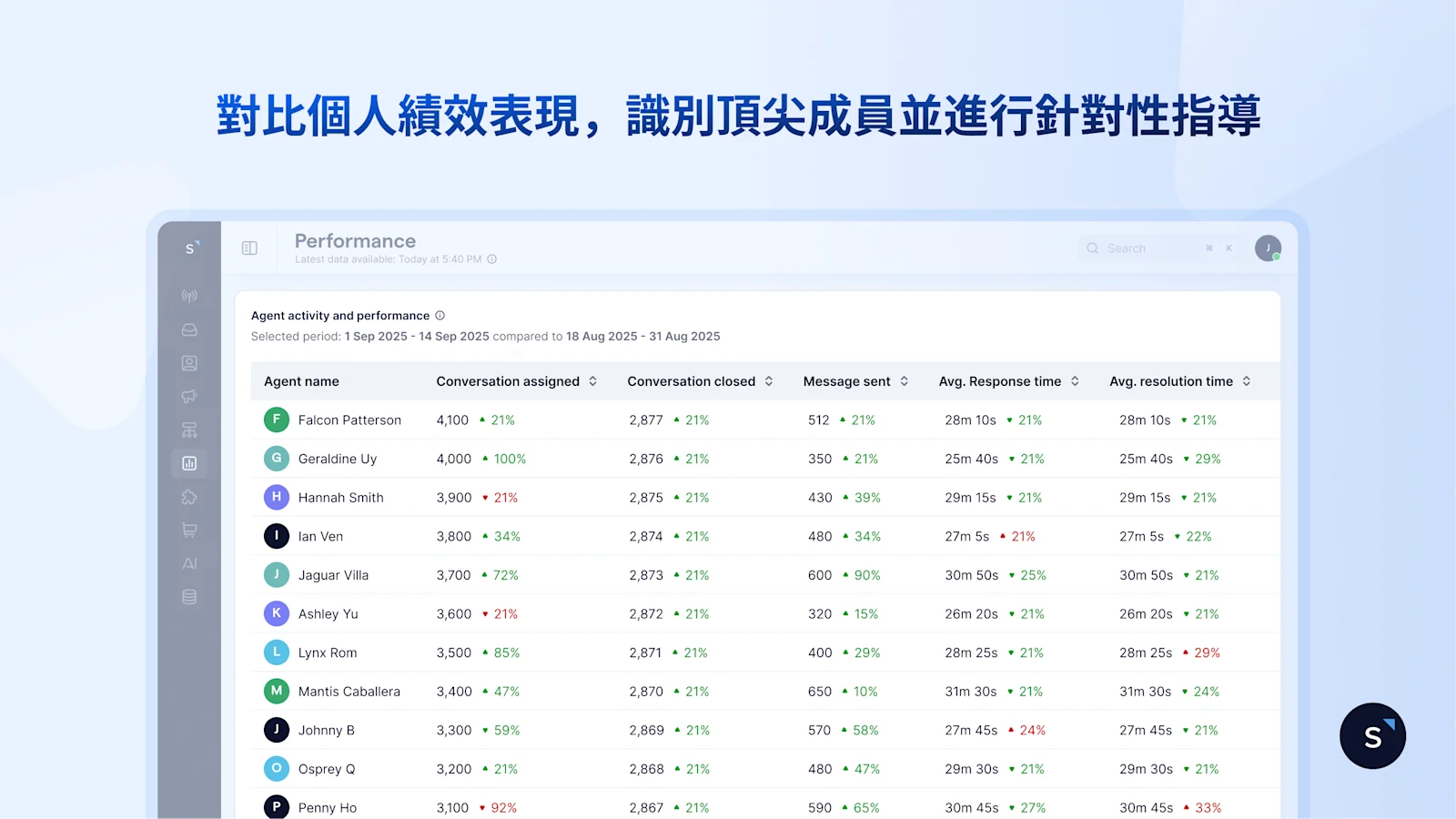This screenshot has height=819, width=1456.
Task: Sort the Avg. resolution time column
Action: 1247,381
